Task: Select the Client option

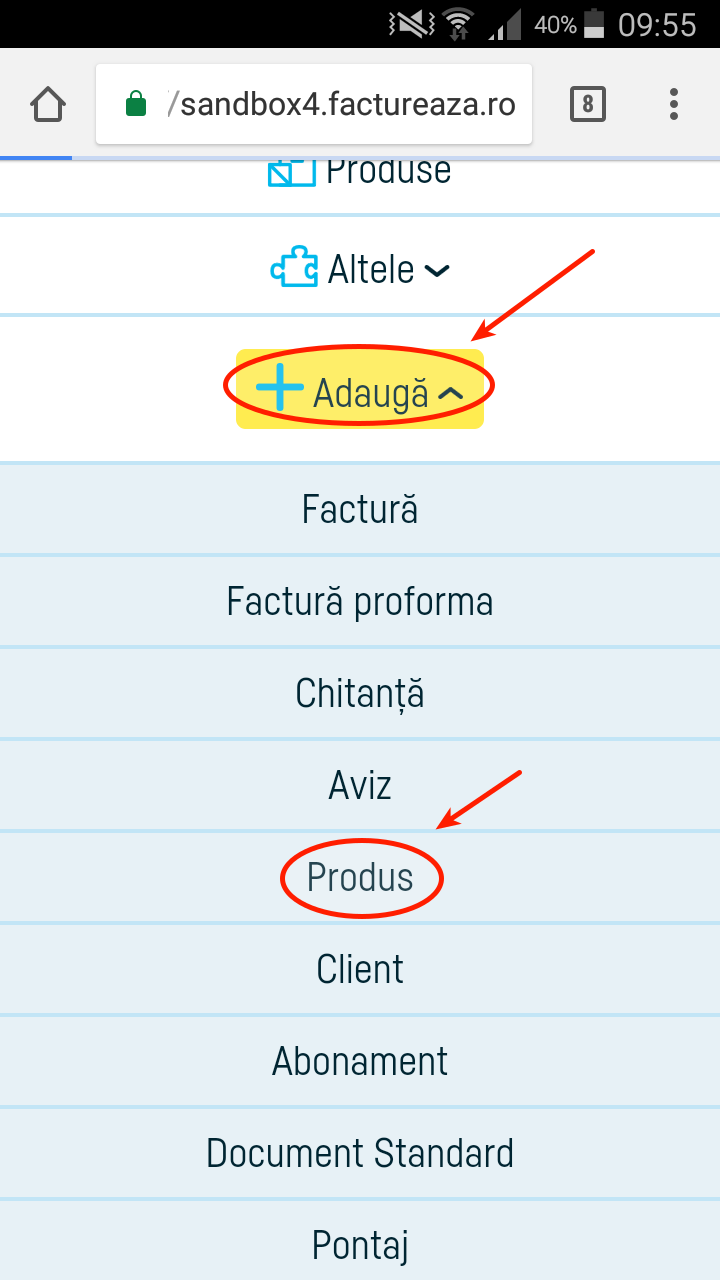Action: (360, 968)
